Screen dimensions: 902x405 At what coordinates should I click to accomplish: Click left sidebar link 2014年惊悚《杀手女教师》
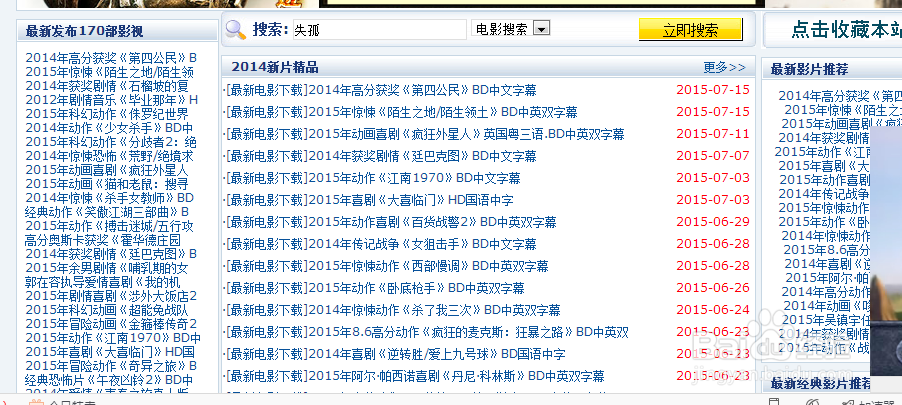pos(109,198)
